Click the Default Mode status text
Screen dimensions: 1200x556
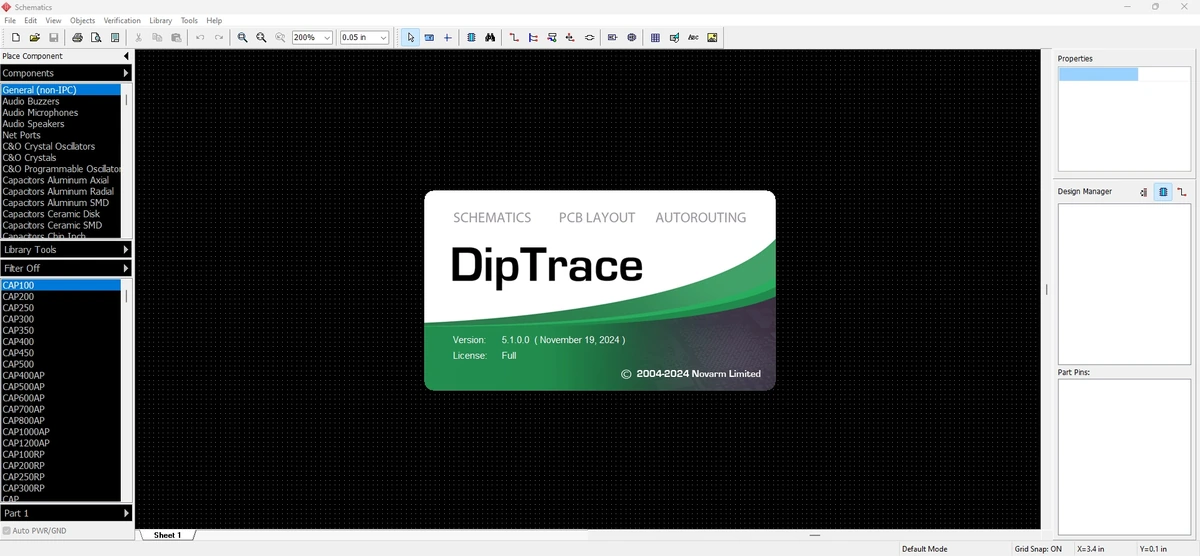pyautogui.click(x=924, y=549)
